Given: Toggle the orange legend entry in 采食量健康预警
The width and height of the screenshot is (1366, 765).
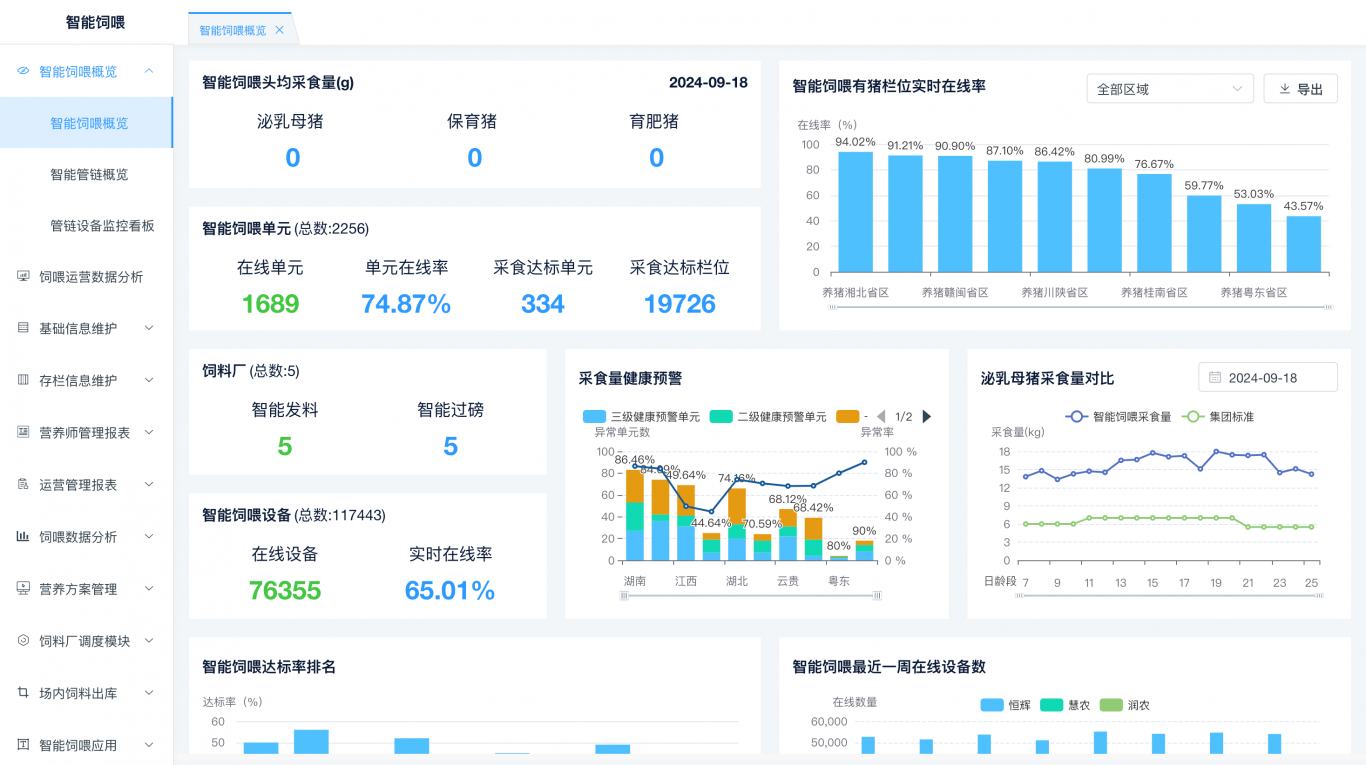Looking at the screenshot, I should [852, 416].
